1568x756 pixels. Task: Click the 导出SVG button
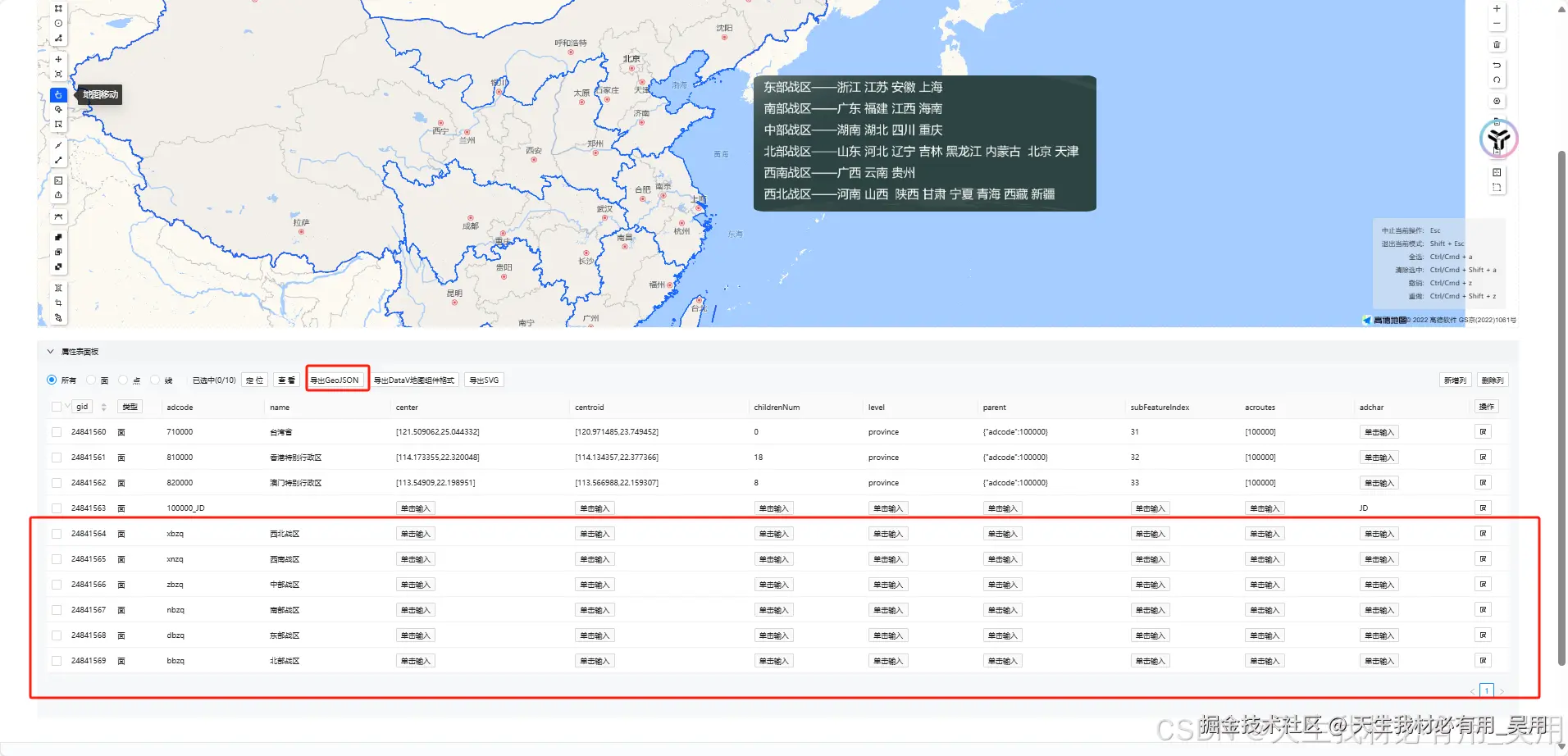(x=483, y=380)
